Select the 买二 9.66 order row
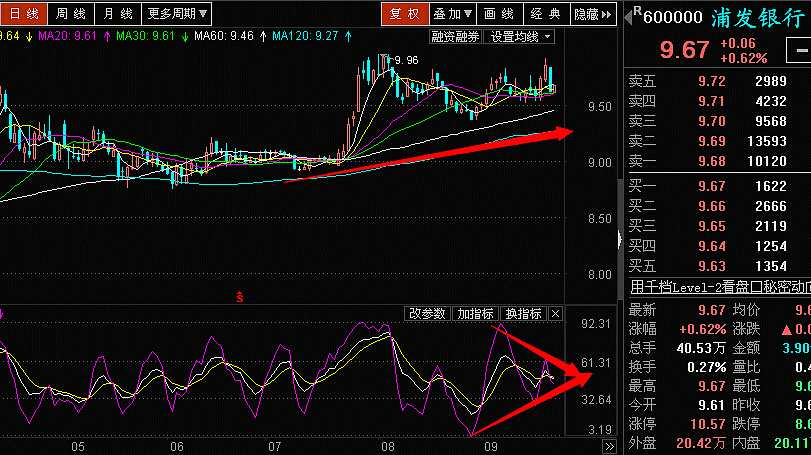The width and height of the screenshot is (811, 455). coord(717,206)
